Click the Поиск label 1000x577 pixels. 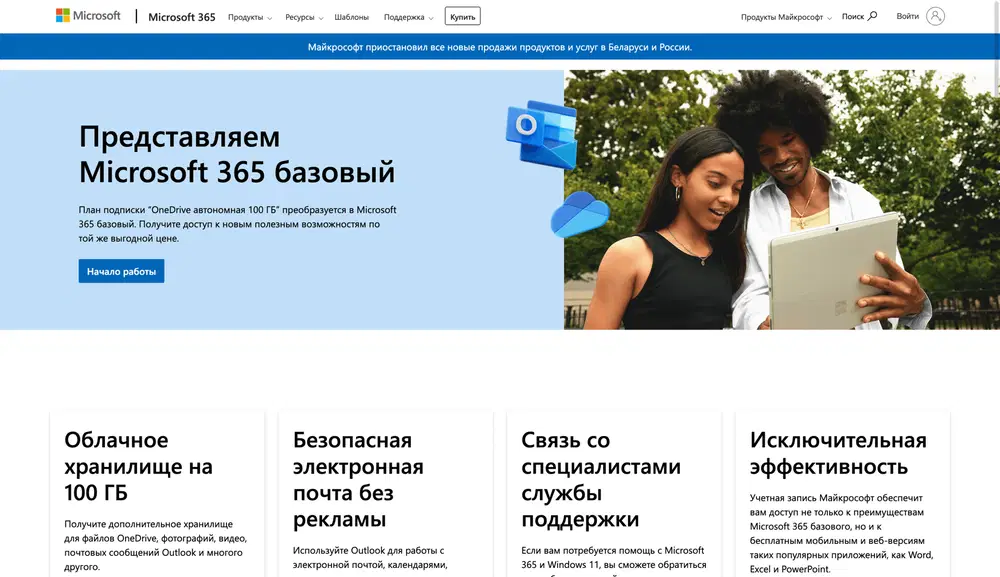point(853,17)
